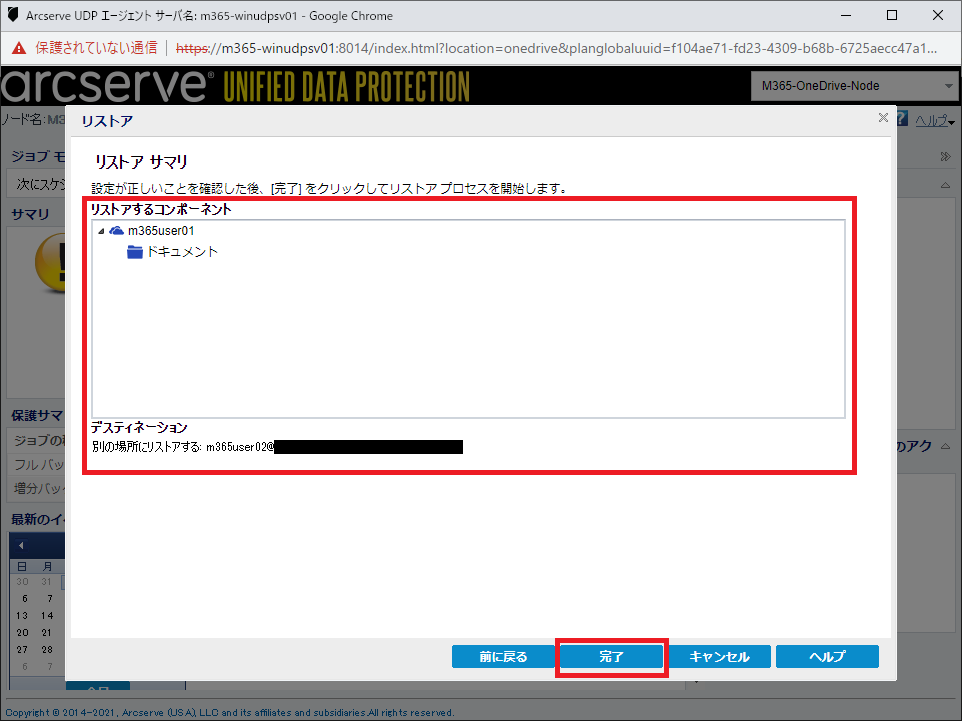Expand the double-chevron panel toggle on right
962x721 pixels.
click(x=945, y=156)
